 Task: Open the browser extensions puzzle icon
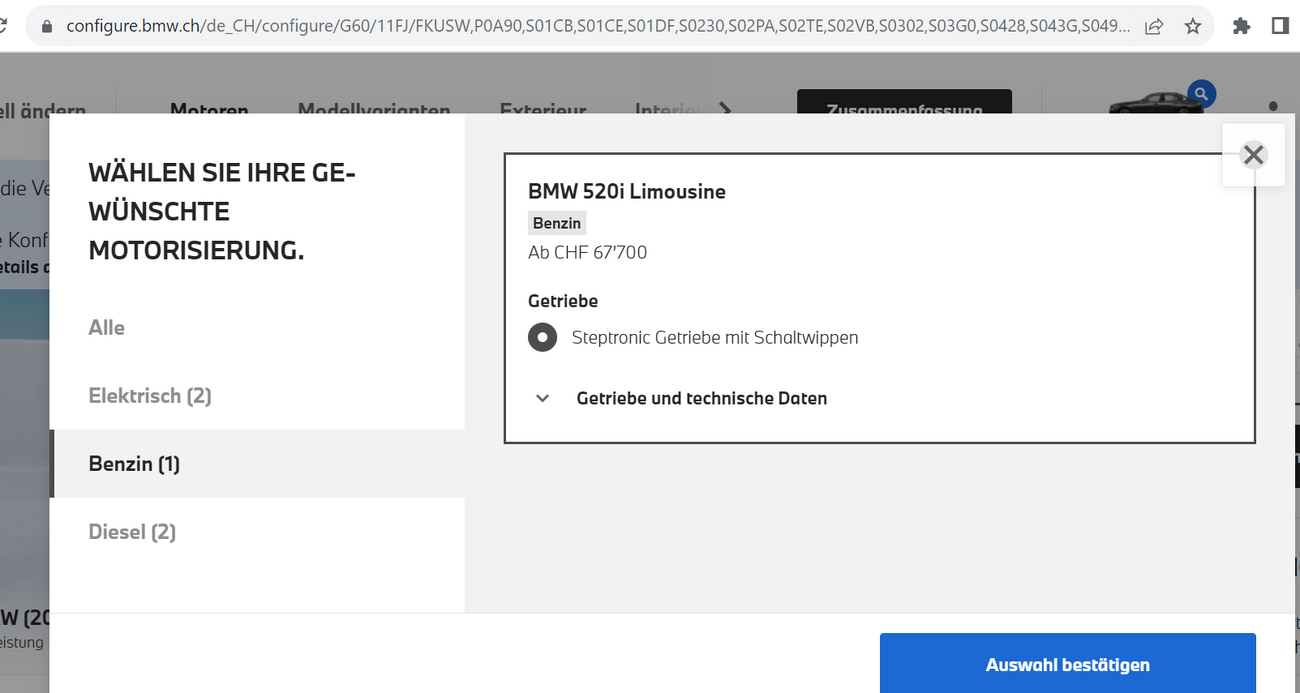point(1241,26)
